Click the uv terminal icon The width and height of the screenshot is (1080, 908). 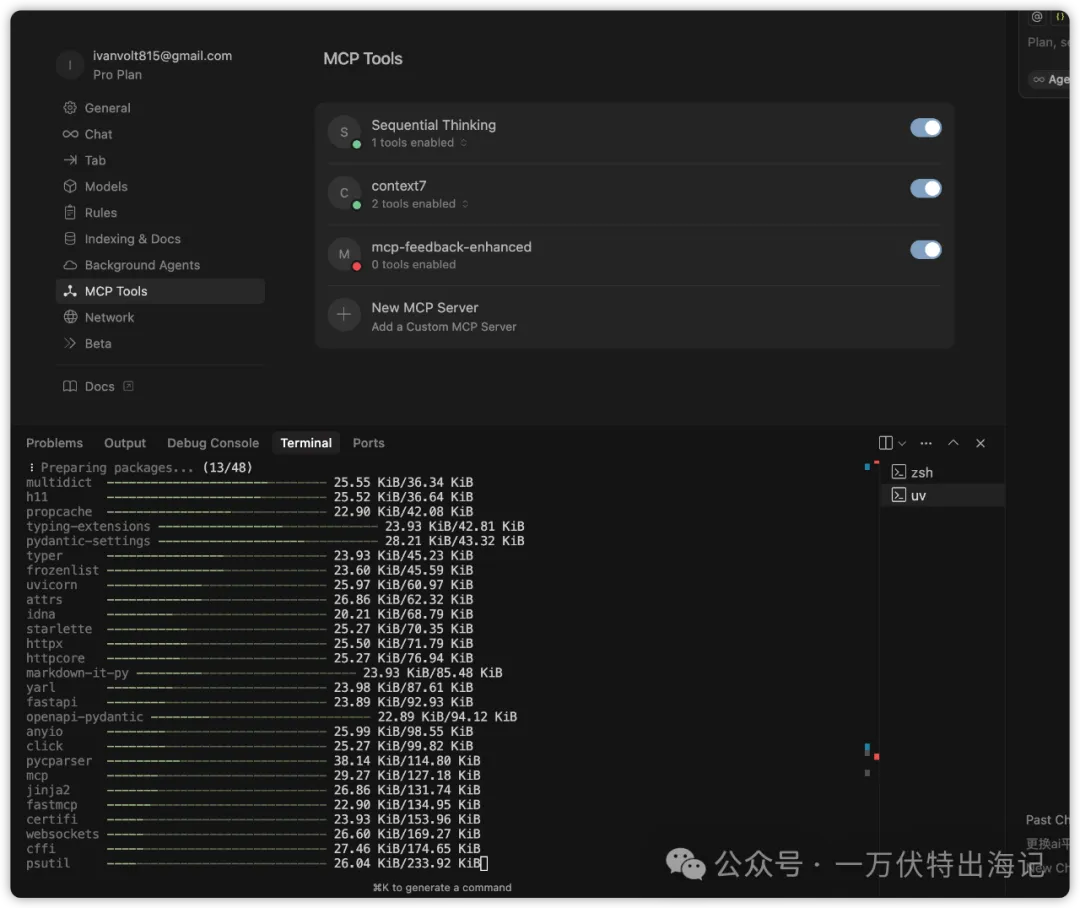(x=899, y=495)
